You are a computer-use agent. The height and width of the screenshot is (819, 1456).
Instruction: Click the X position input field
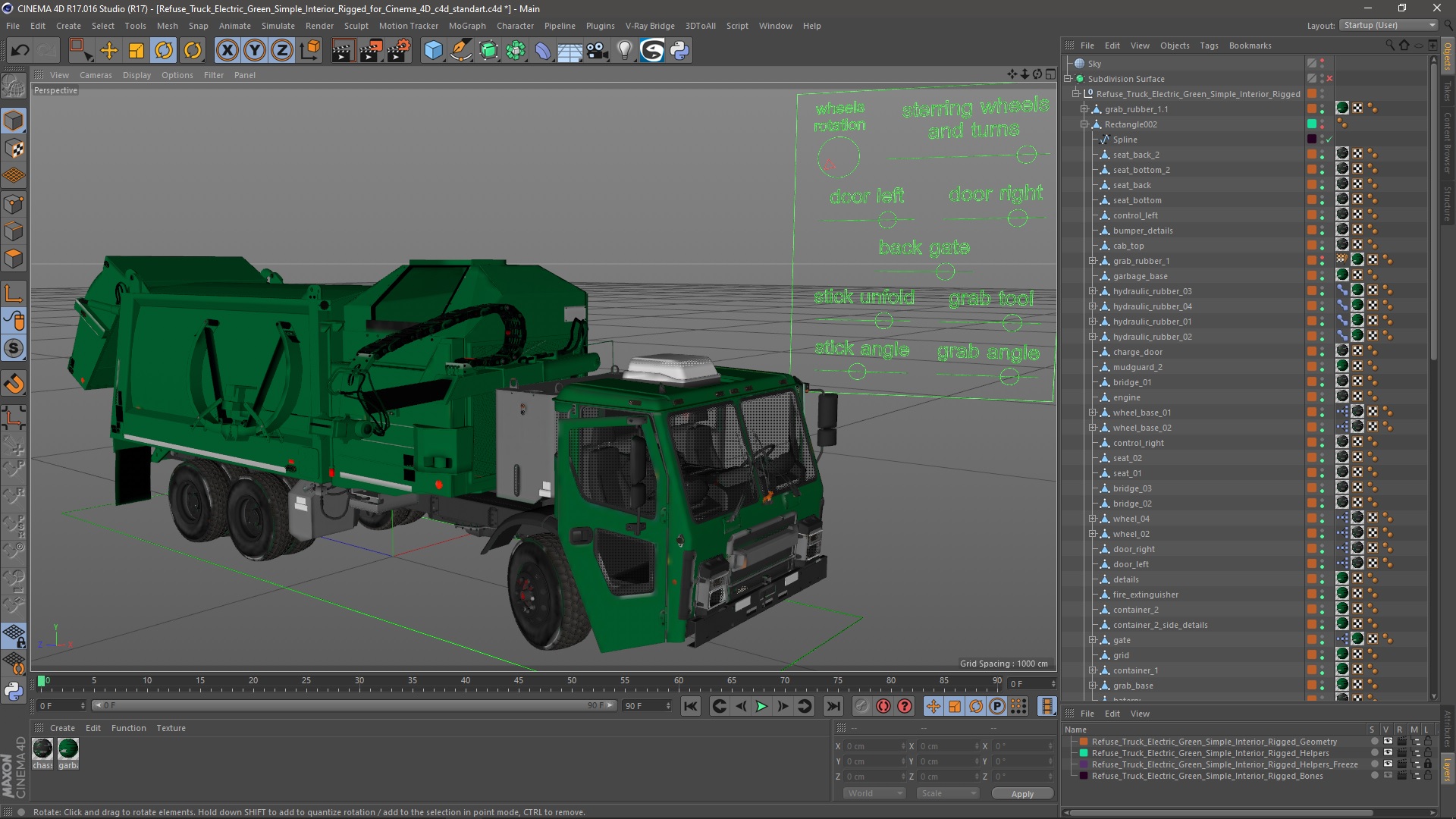click(x=875, y=746)
